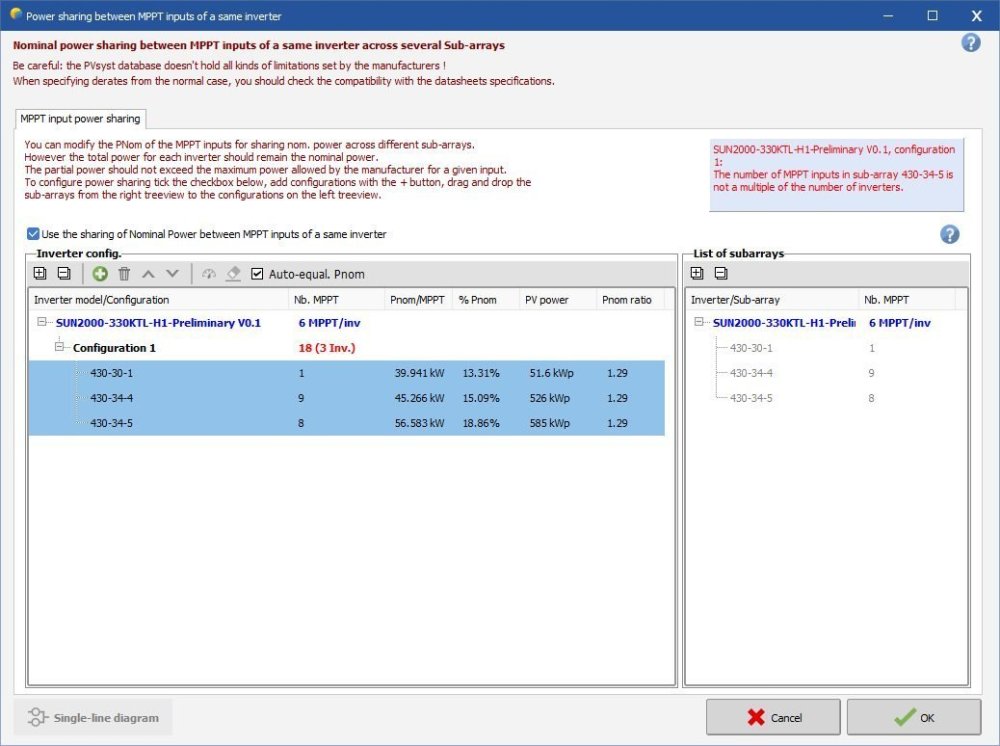Click expand-all icon in Inverter config toolbar

[40, 274]
